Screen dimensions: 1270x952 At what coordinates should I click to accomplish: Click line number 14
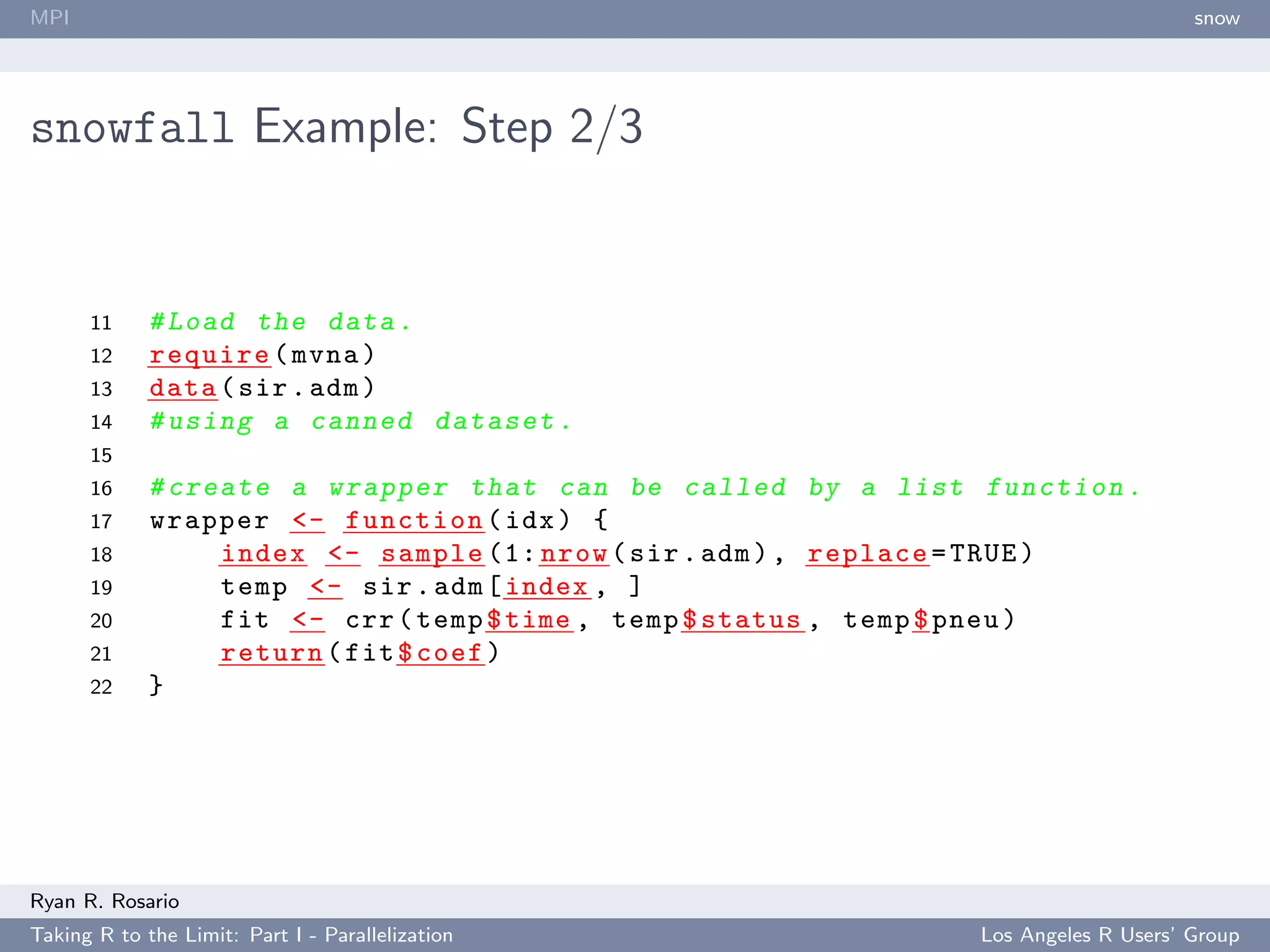102,422
